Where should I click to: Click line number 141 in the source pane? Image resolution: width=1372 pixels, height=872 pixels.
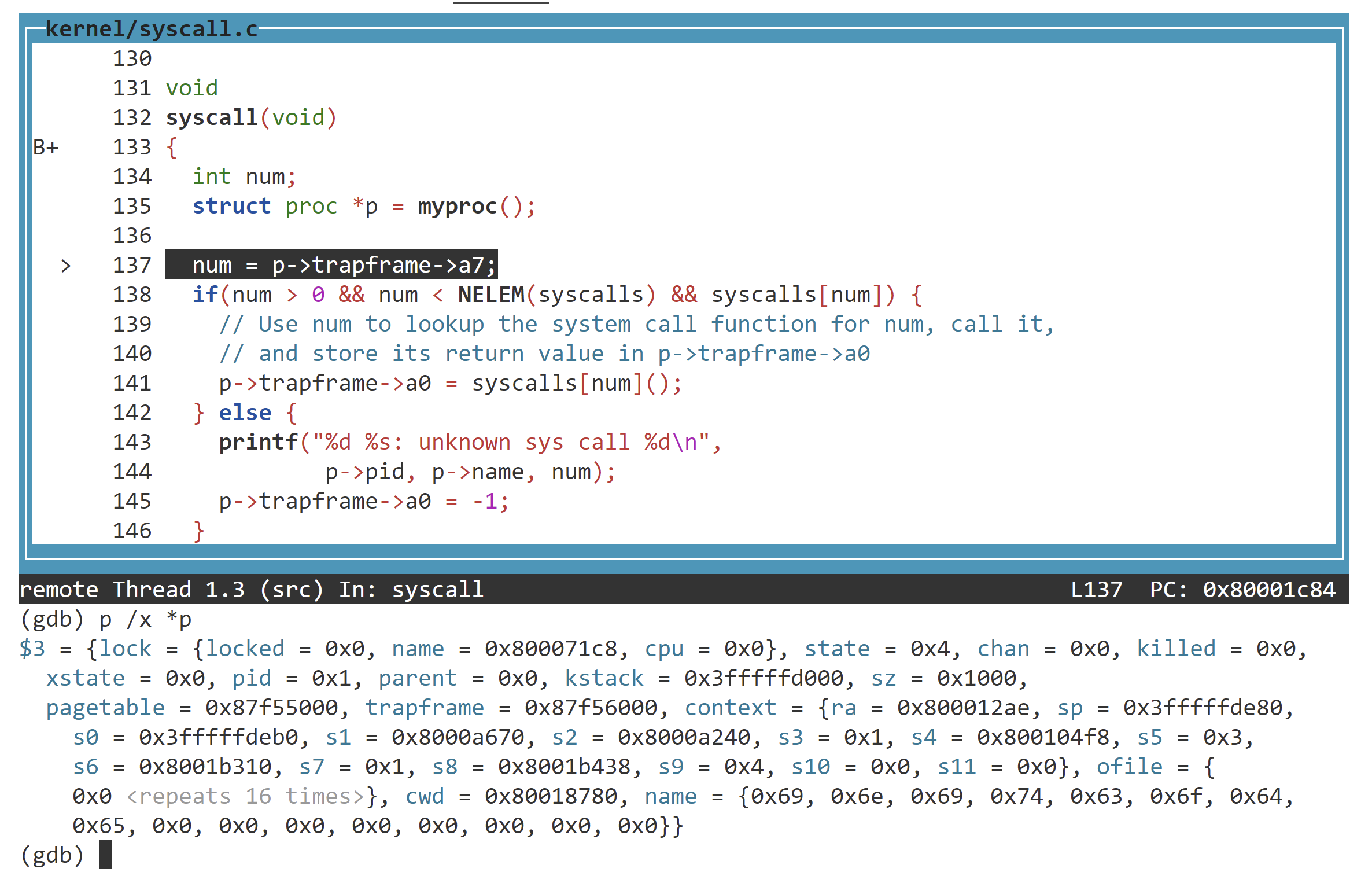(132, 383)
